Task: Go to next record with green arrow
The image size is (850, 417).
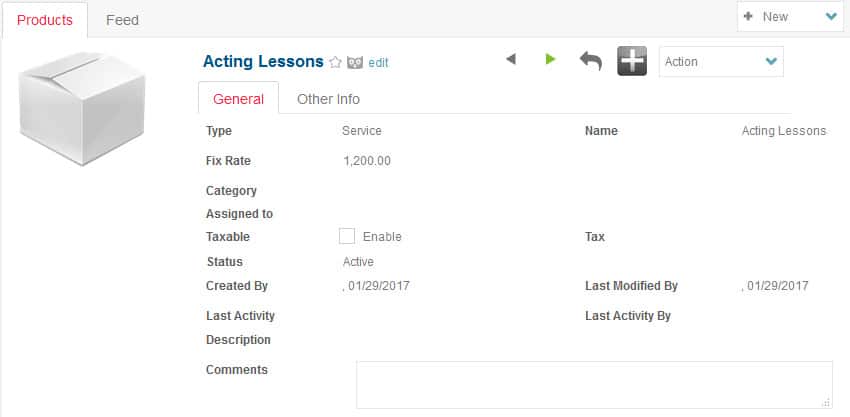Action: tap(550, 60)
